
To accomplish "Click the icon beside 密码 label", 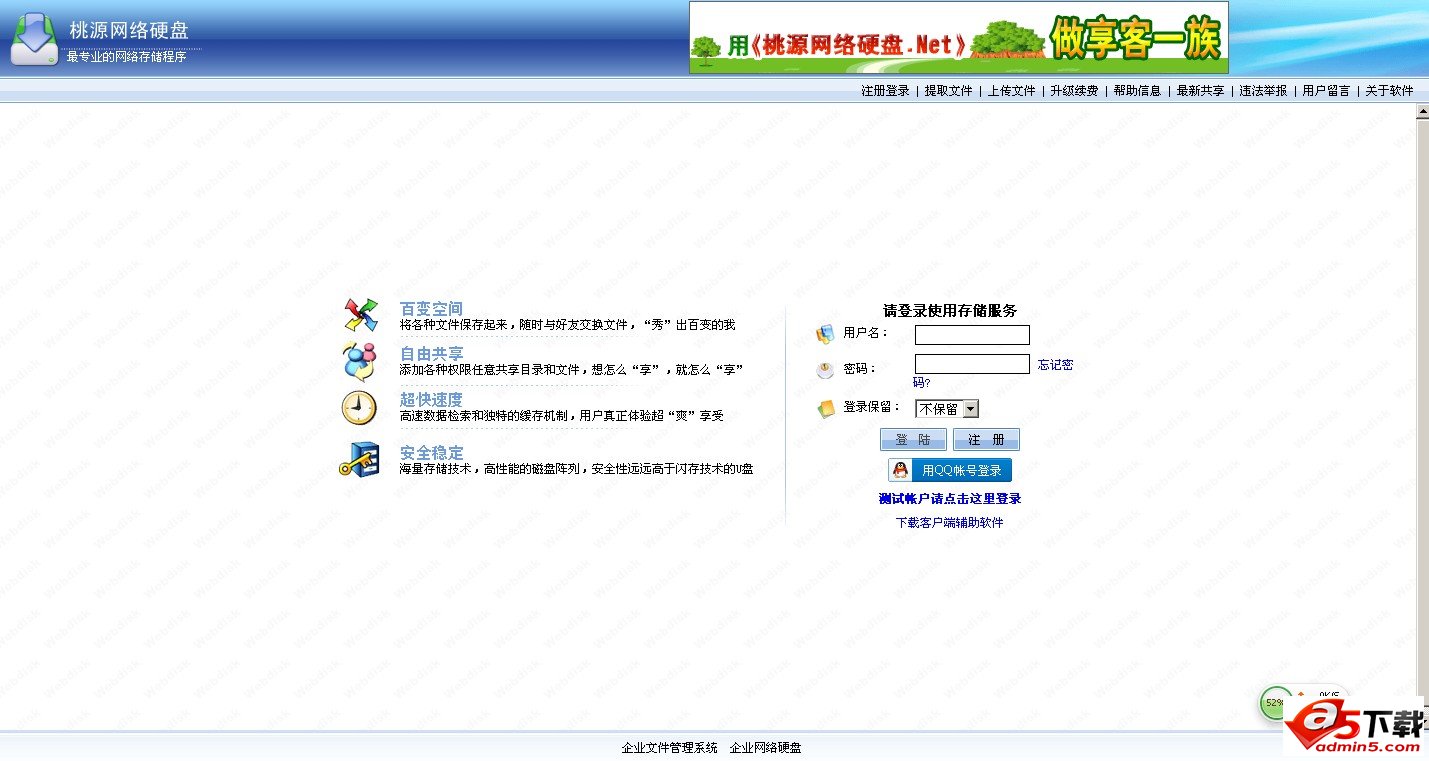I will 825,371.
